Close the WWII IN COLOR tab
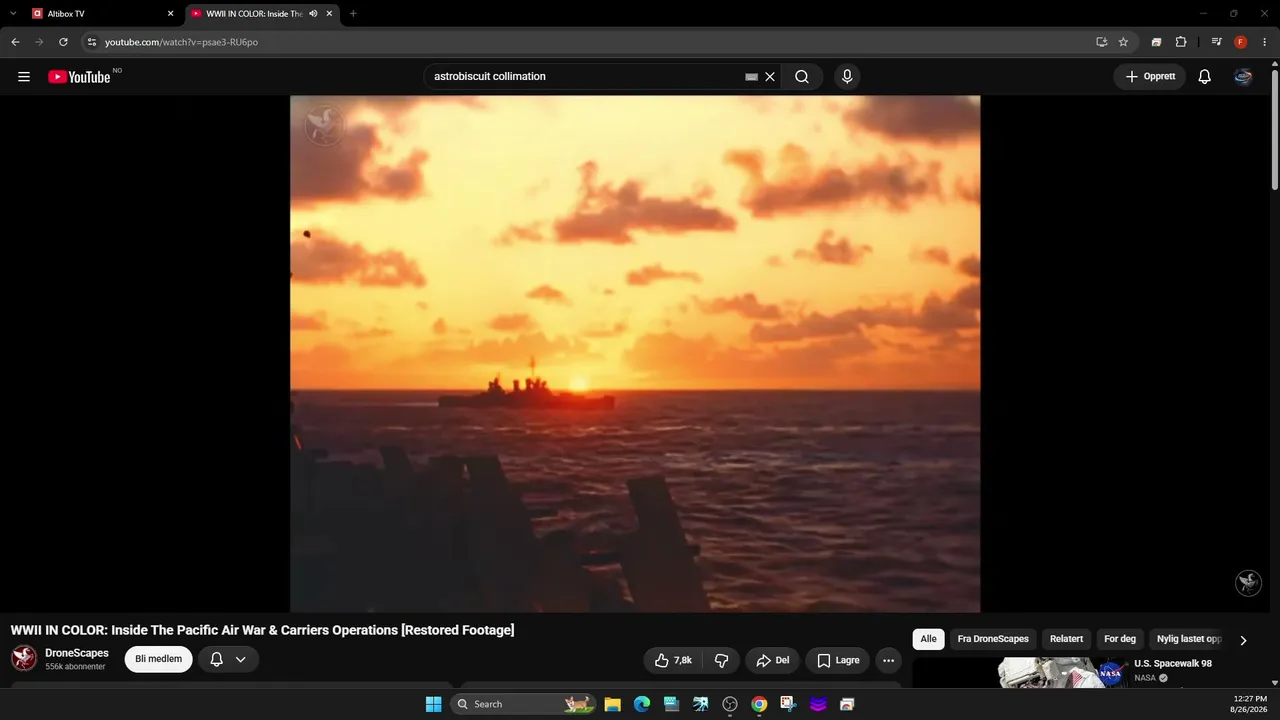 [329, 14]
